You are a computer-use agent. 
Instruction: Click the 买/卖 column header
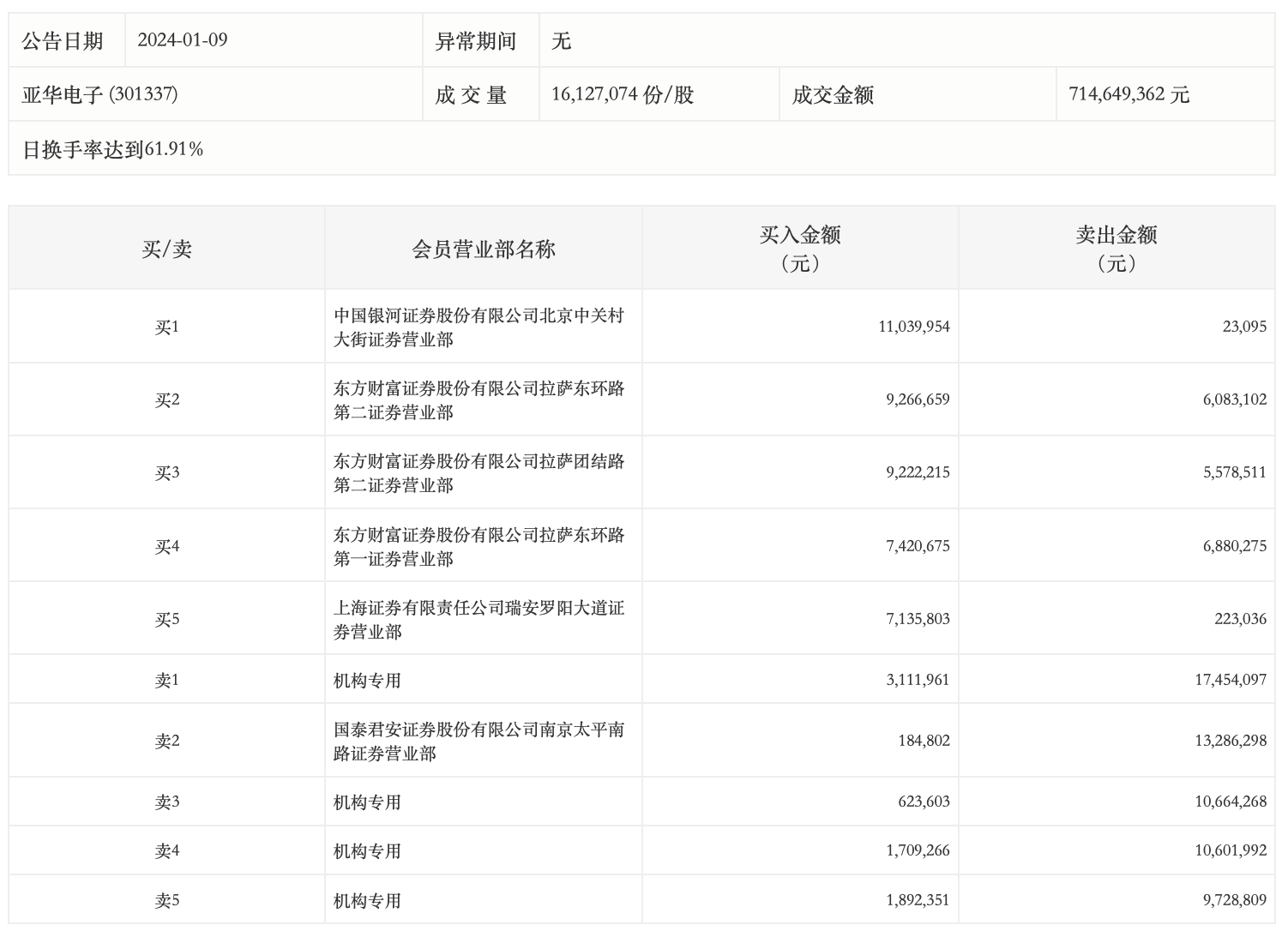tap(166, 249)
